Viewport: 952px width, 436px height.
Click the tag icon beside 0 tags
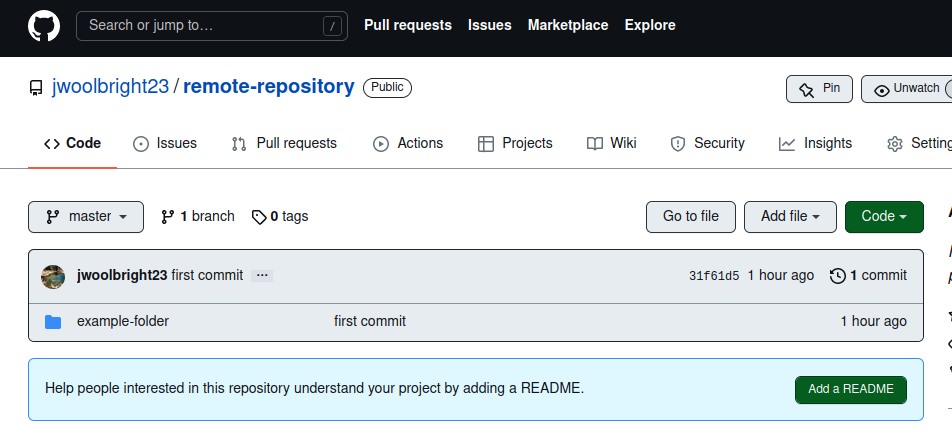(259, 217)
